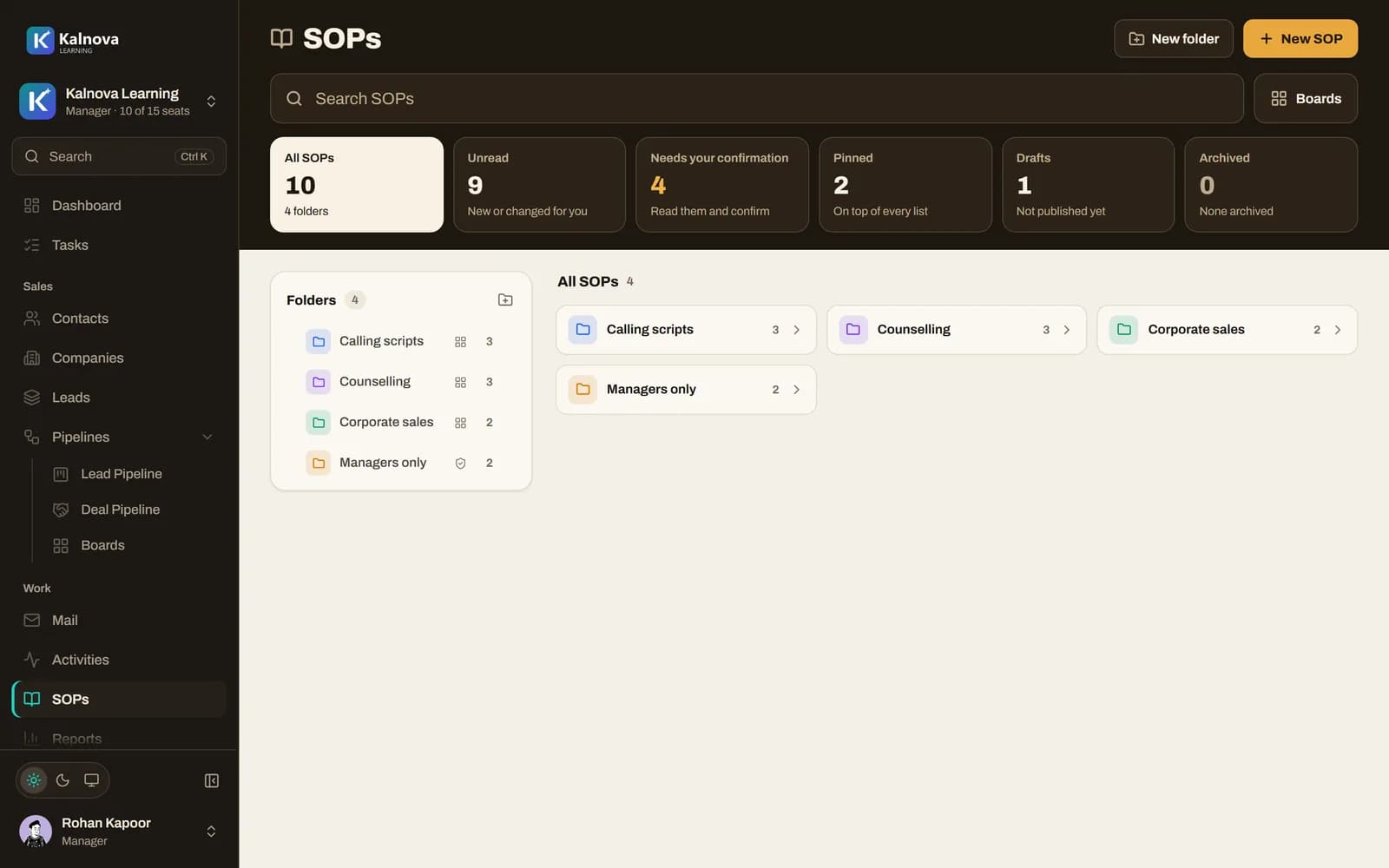Switch to dark theme with moon icon

pyautogui.click(x=63, y=779)
